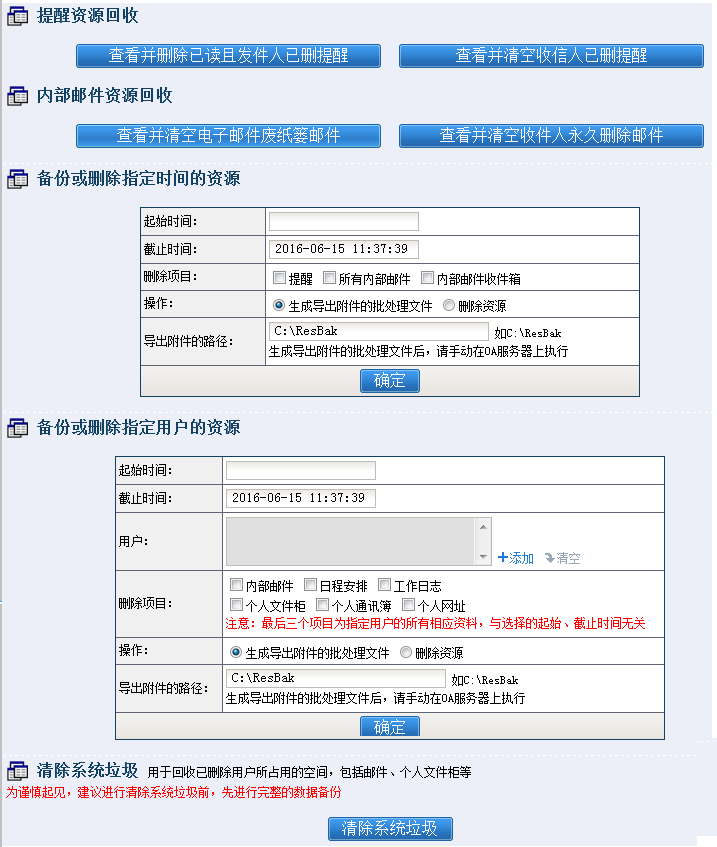Image resolution: width=717 pixels, height=847 pixels.
Task: Click 添加 link to add users
Action: [515, 558]
